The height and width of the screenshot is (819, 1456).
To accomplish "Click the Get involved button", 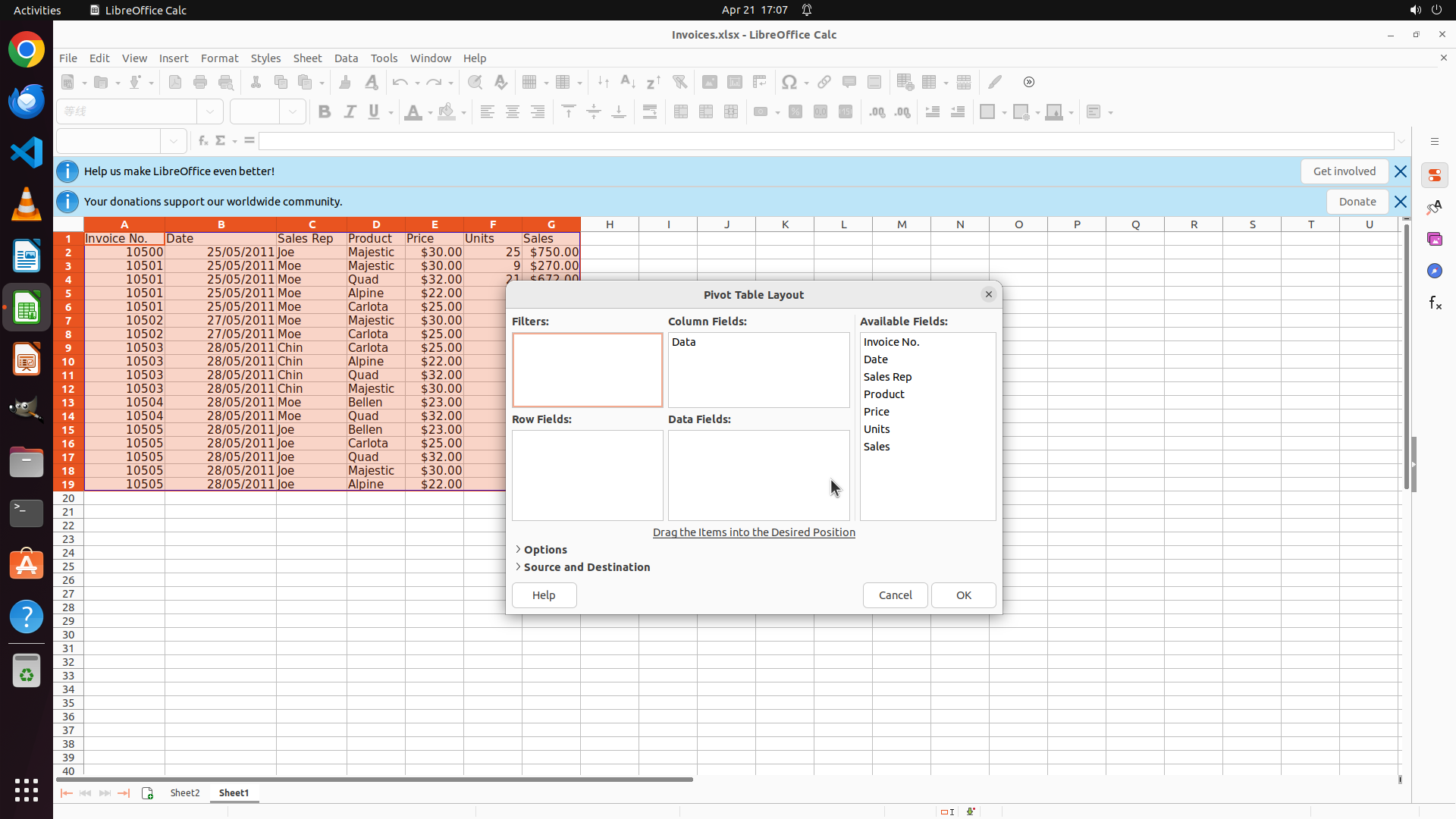I will (x=1344, y=171).
